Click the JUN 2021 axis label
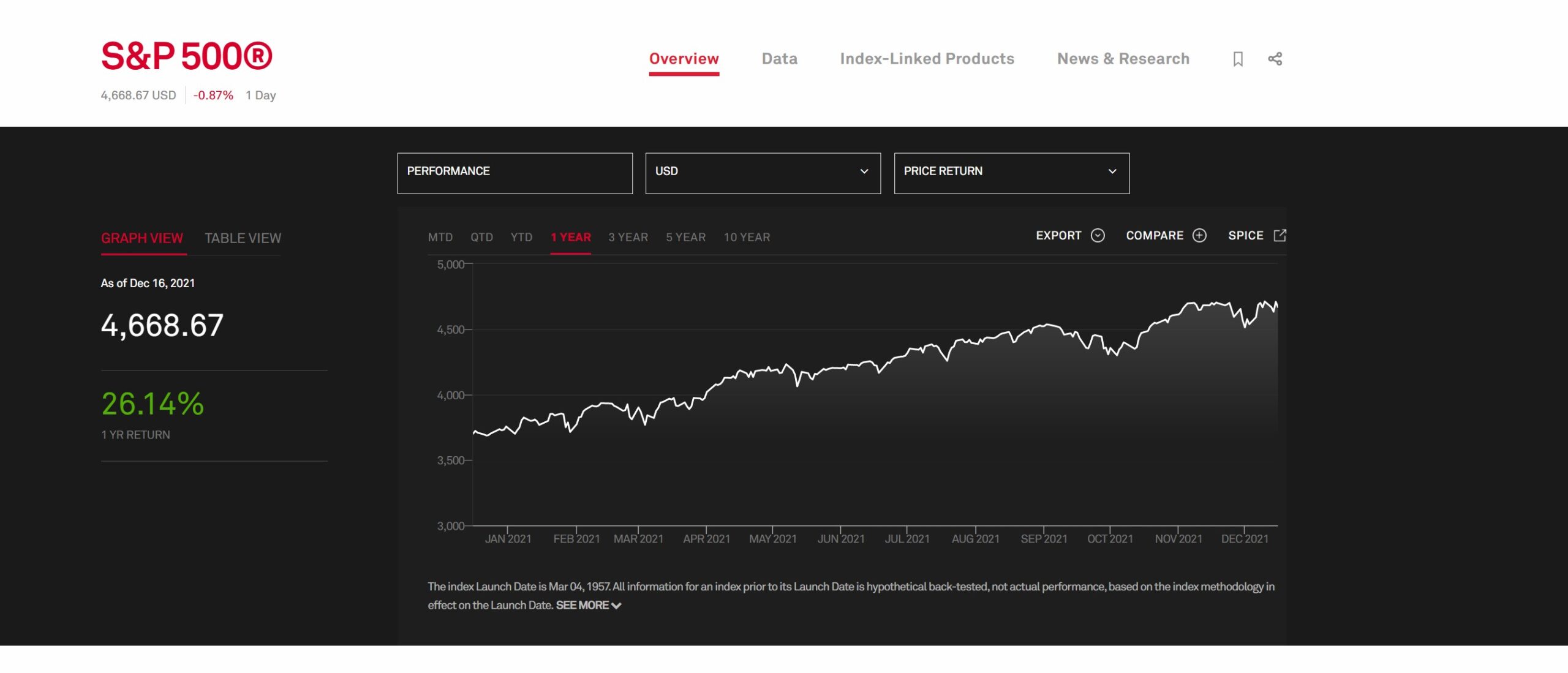The width and height of the screenshot is (1568, 673). coord(840,539)
